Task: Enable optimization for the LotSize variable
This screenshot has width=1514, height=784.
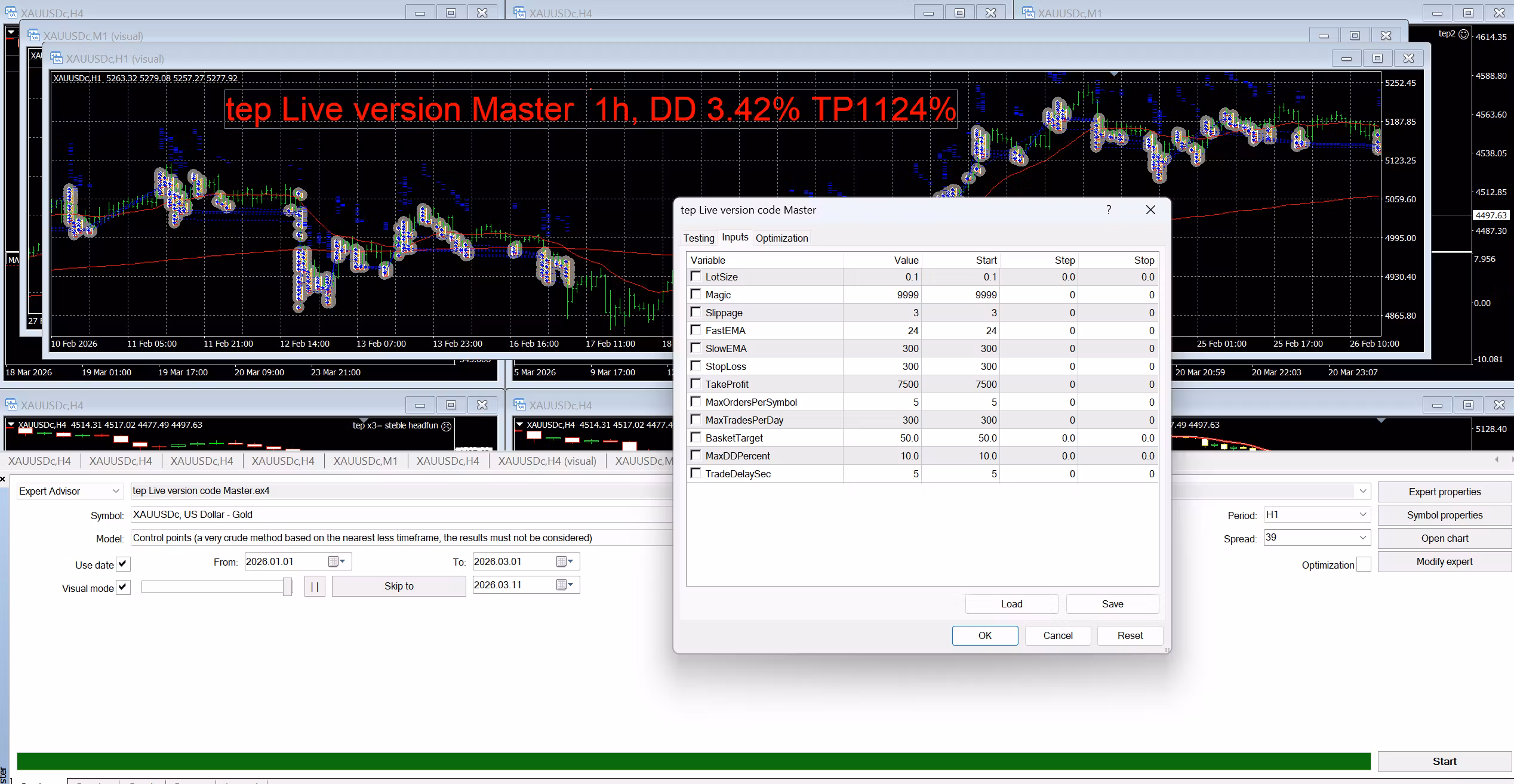Action: 696,276
